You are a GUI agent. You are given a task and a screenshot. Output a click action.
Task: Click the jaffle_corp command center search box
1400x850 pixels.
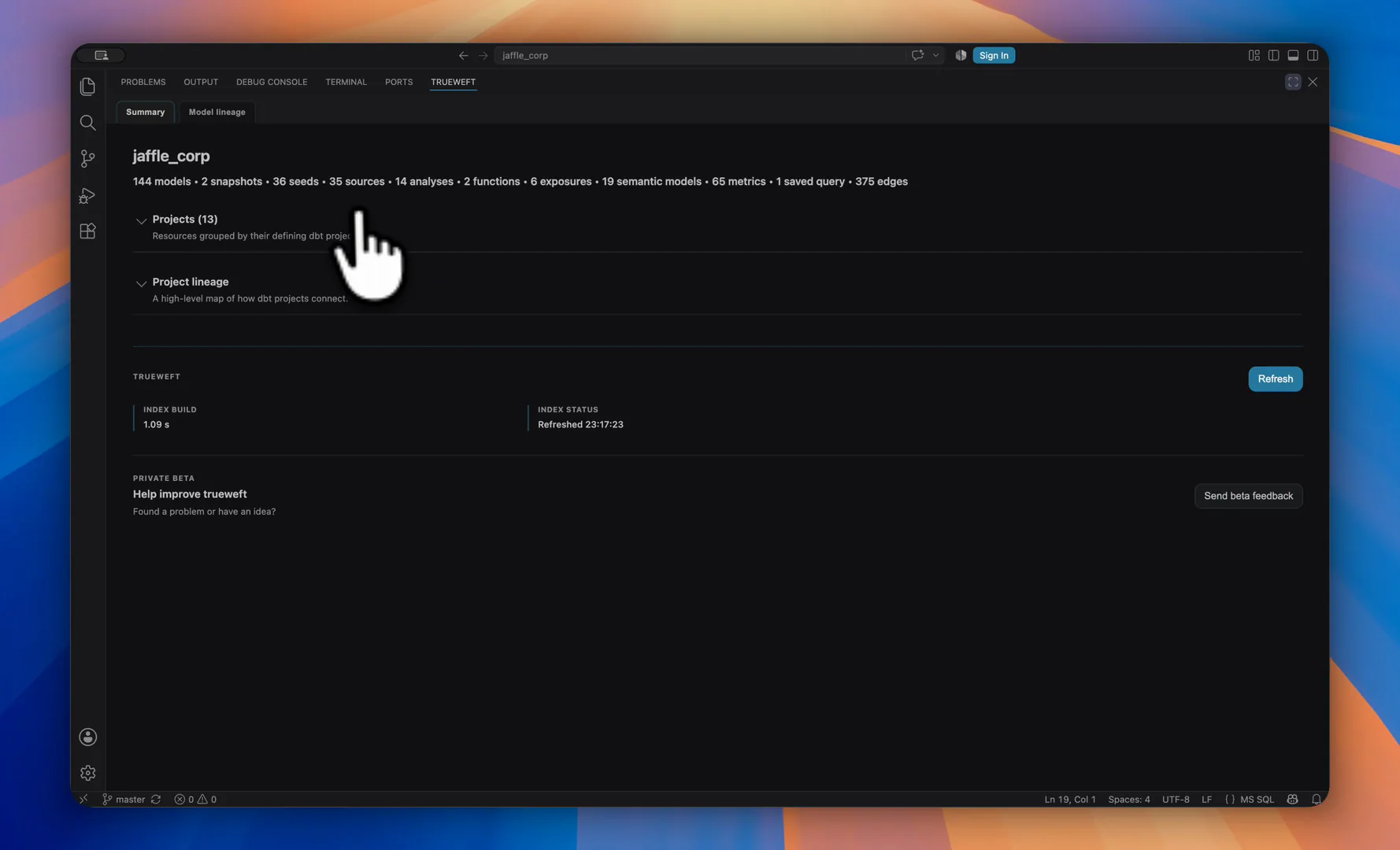pos(701,55)
